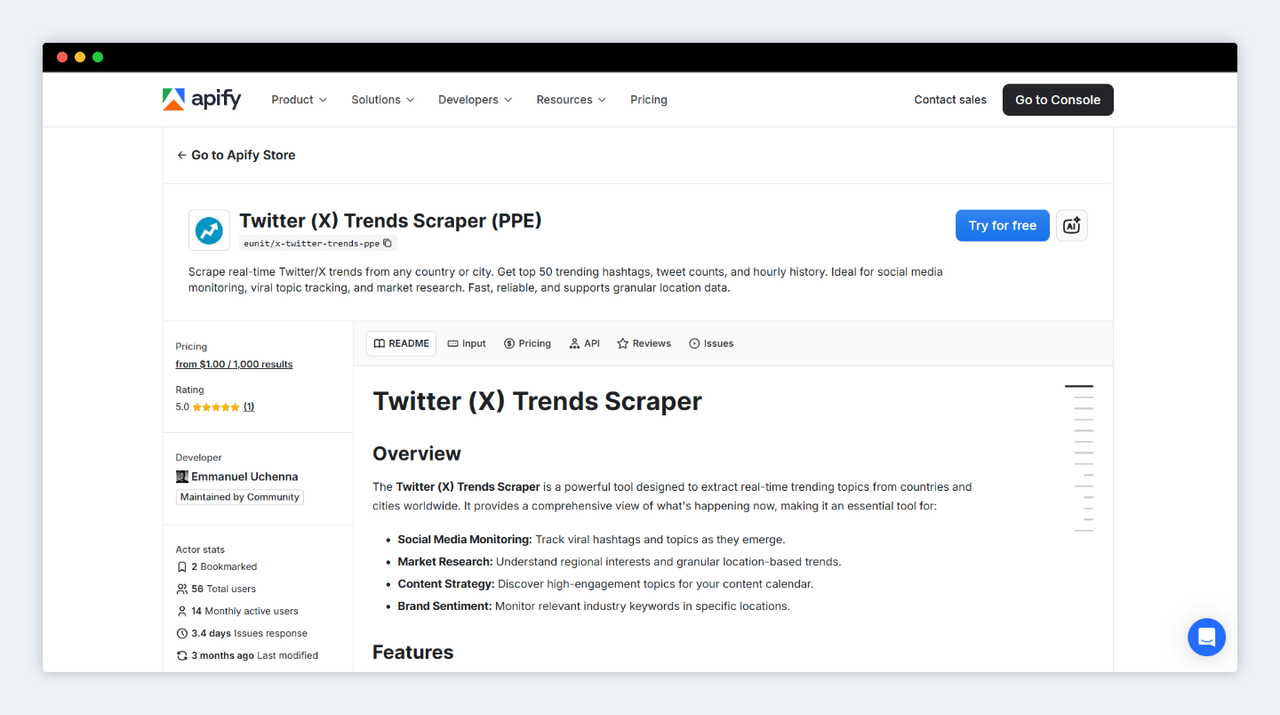
Task: Click the issues response clock icon
Action: tap(182, 633)
